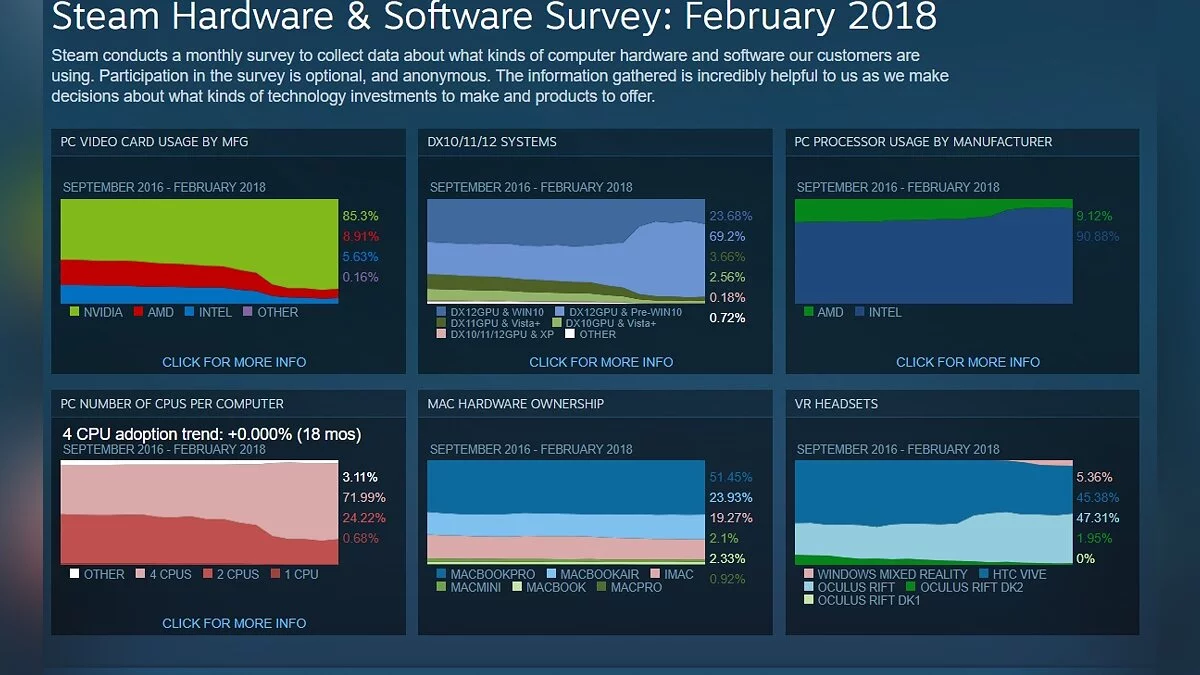Image resolution: width=1200 pixels, height=675 pixels.
Task: Select the PC VIDEO CARD USAGE BY MFG header
Action: point(154,142)
